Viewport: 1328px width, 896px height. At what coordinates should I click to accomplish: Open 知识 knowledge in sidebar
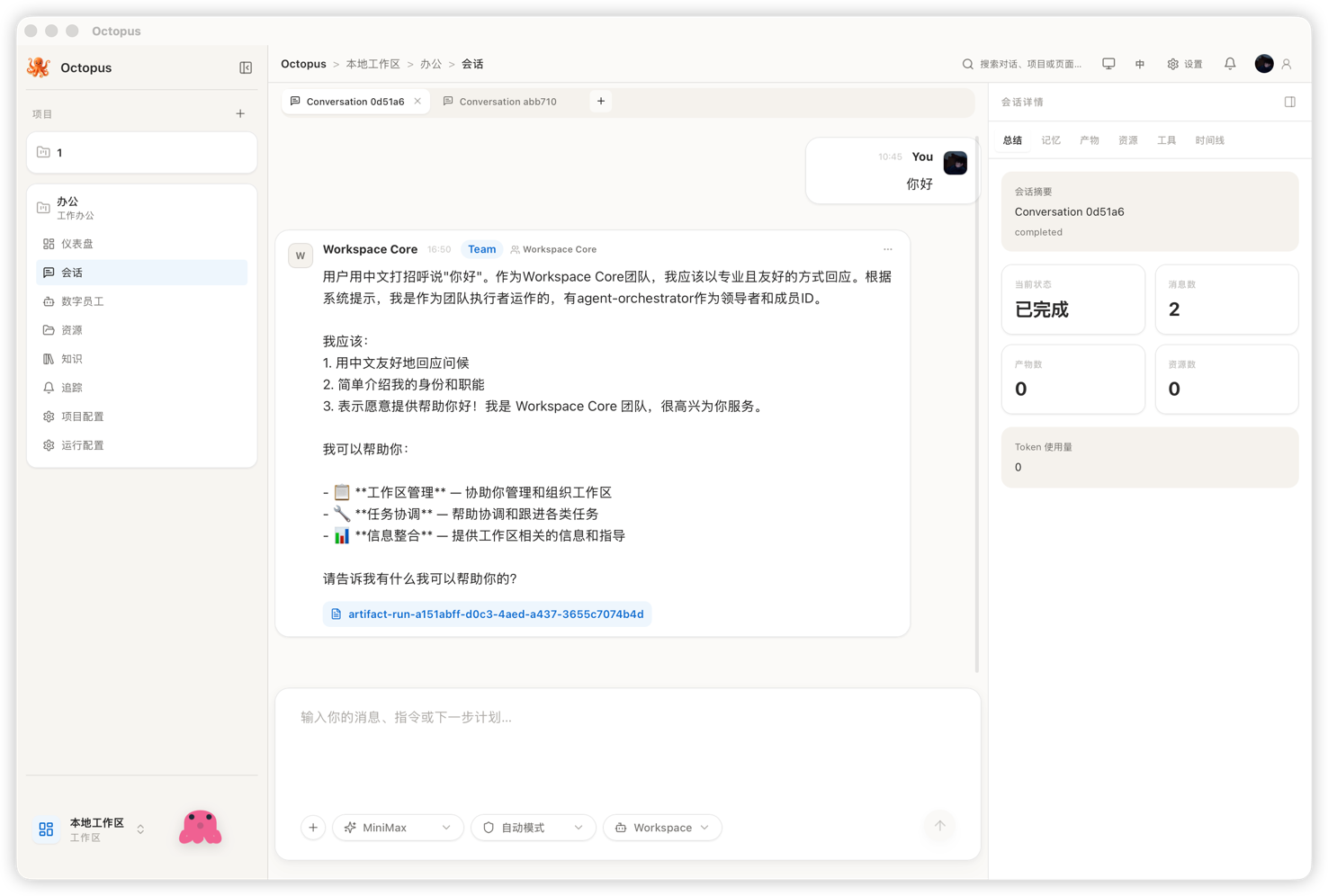point(141,359)
